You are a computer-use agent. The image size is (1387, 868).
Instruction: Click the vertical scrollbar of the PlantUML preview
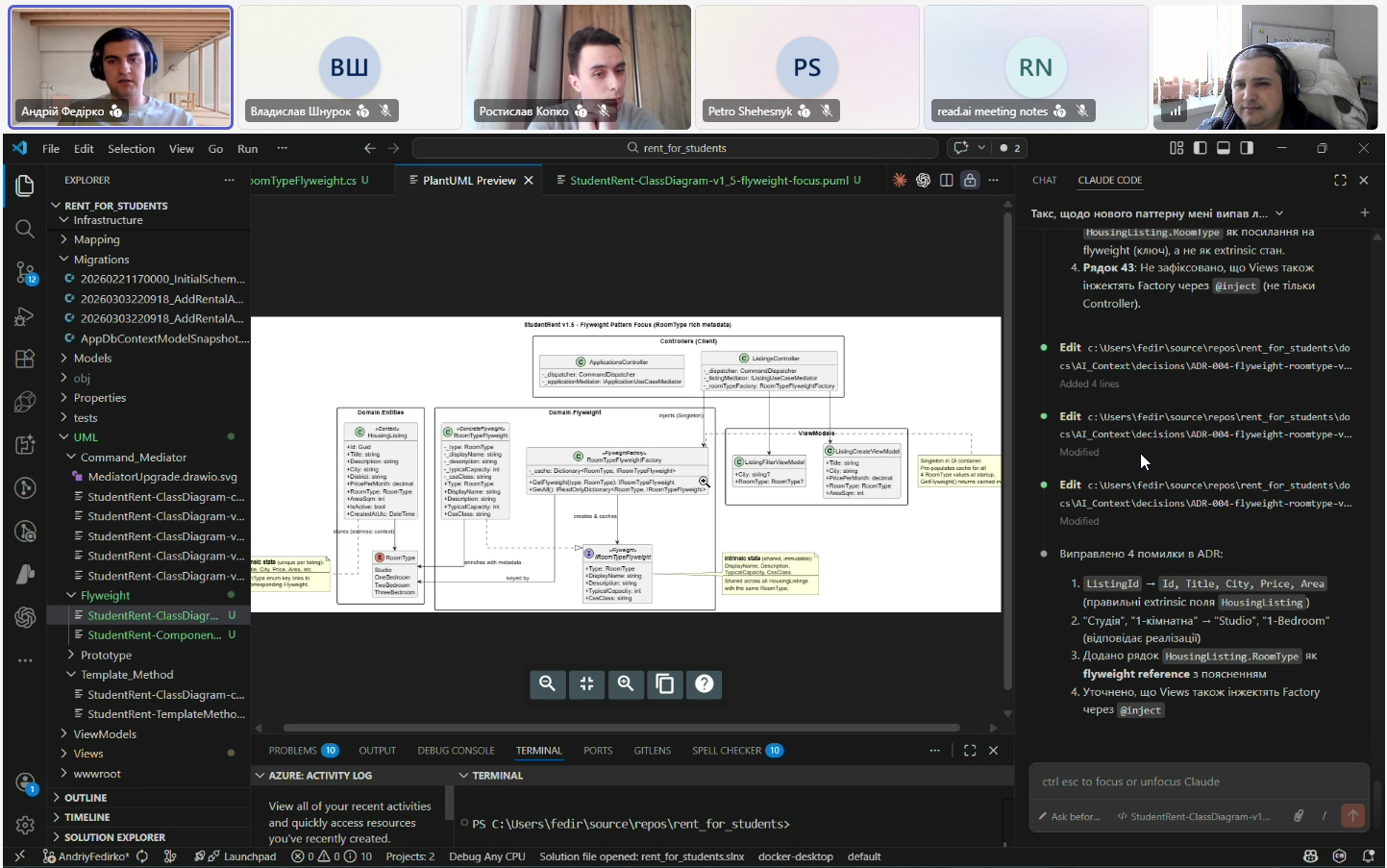(x=1007, y=452)
